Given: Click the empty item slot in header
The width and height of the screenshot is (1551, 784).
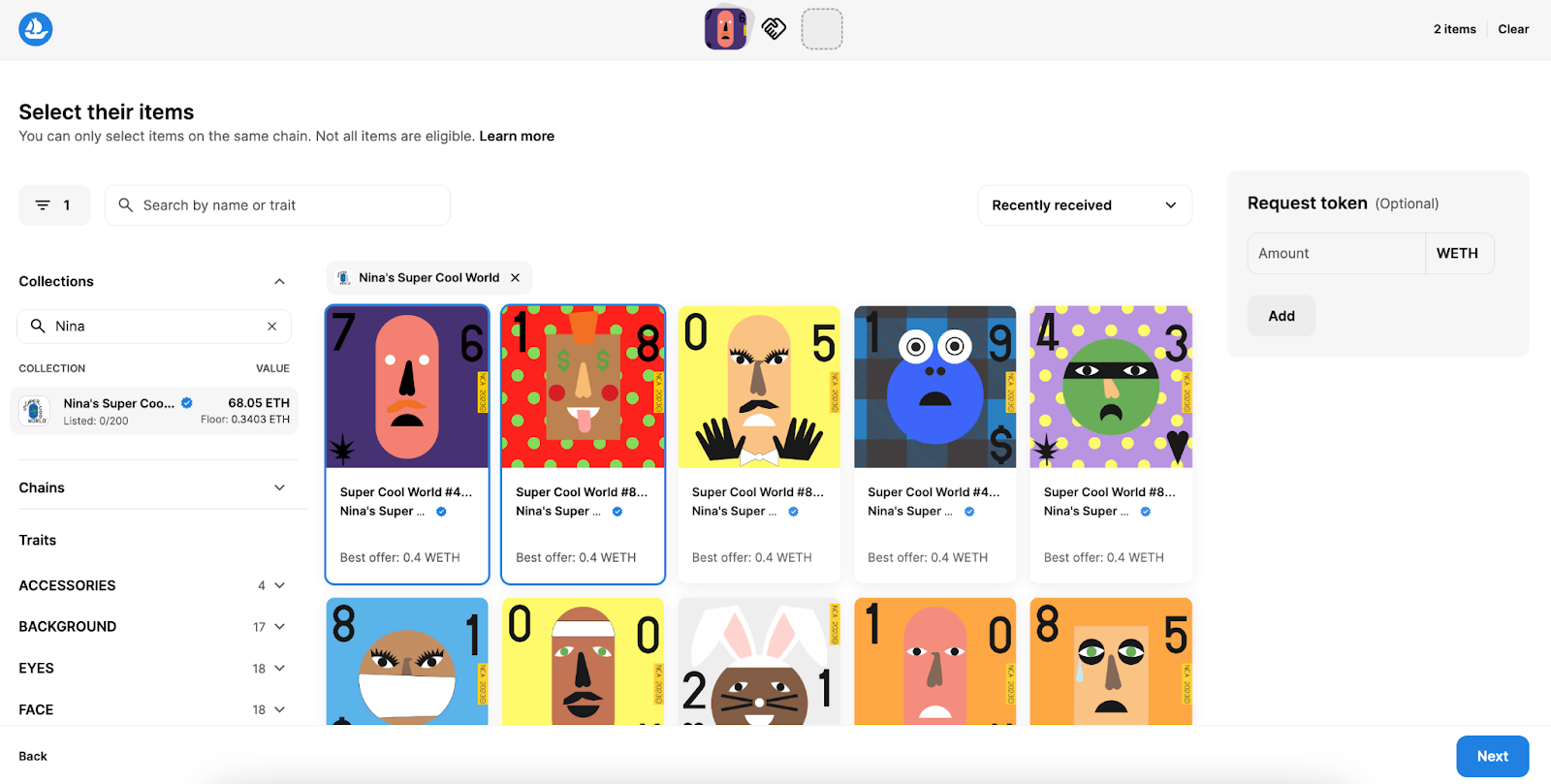Looking at the screenshot, I should click(821, 29).
